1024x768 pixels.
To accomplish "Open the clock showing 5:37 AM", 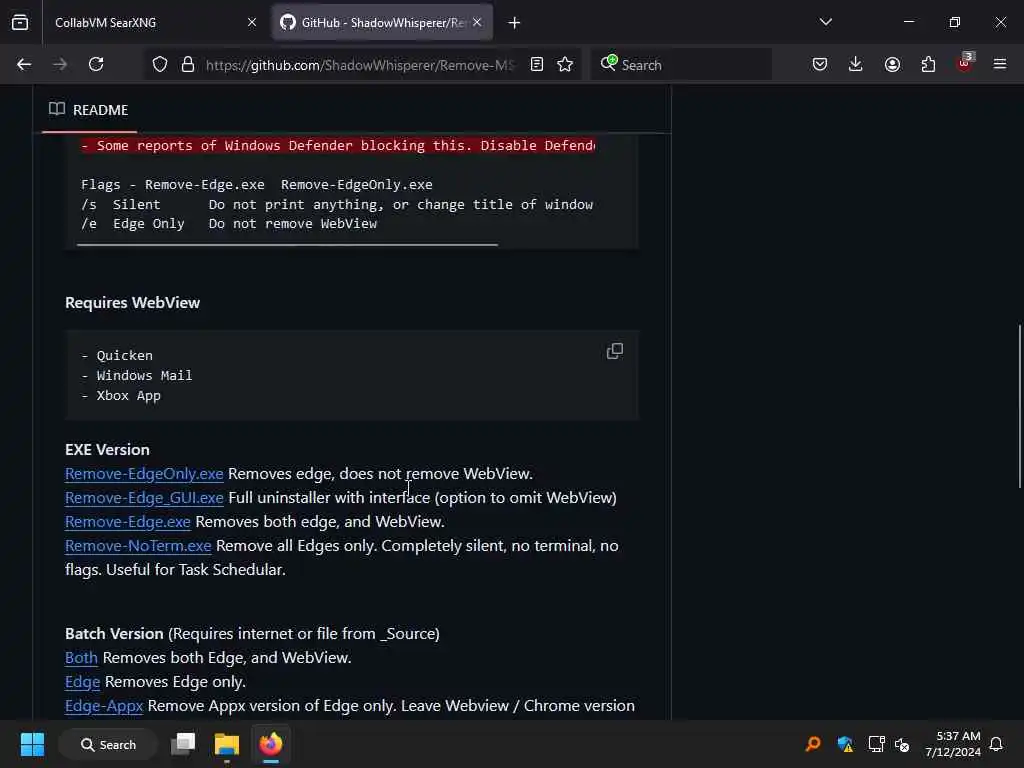I will click(x=953, y=744).
